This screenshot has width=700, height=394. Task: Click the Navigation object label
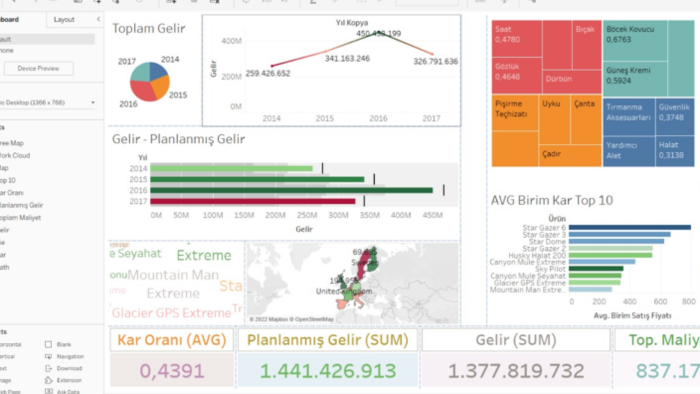pyautogui.click(x=70, y=357)
